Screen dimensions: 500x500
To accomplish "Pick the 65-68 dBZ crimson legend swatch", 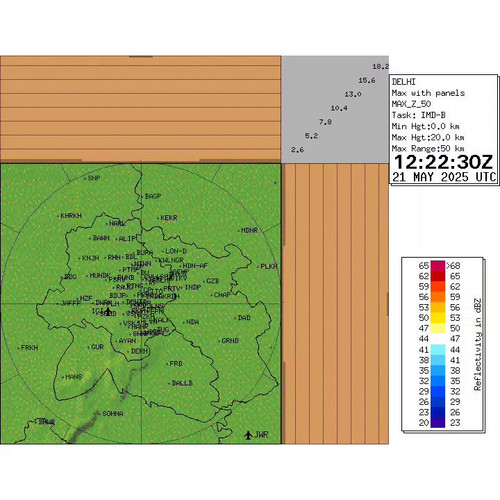I will click(x=438, y=266).
